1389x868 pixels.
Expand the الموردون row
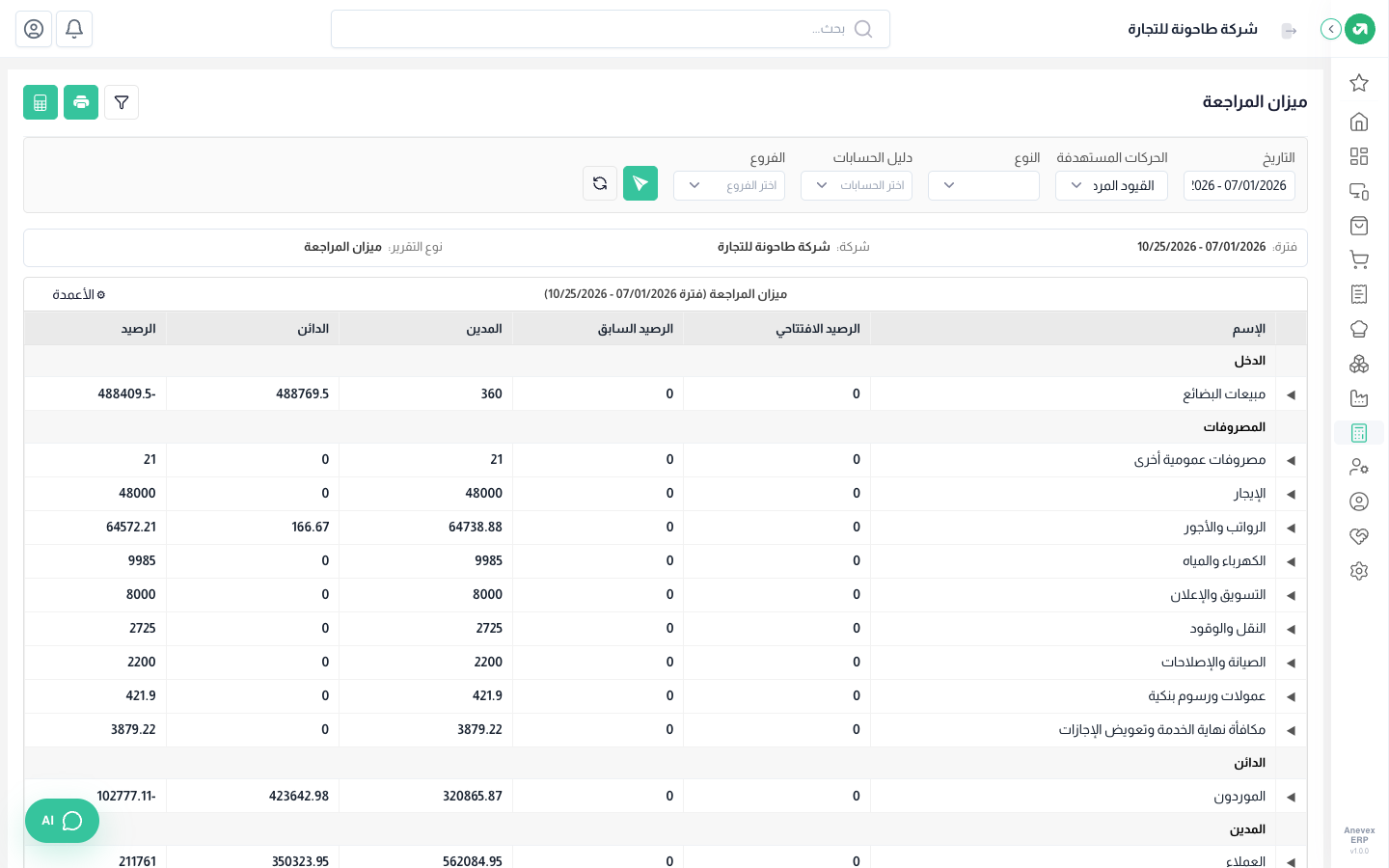click(1291, 797)
